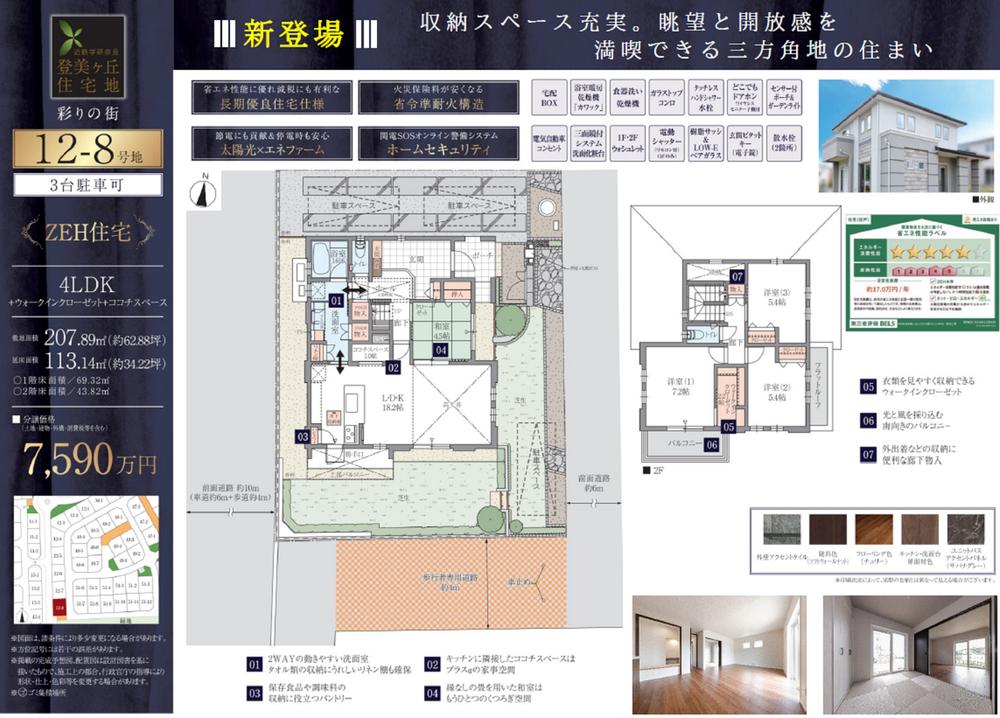Click marker 02 on the floor plan near ココチスペース
This screenshot has width=1000, height=718.
(x=393, y=367)
